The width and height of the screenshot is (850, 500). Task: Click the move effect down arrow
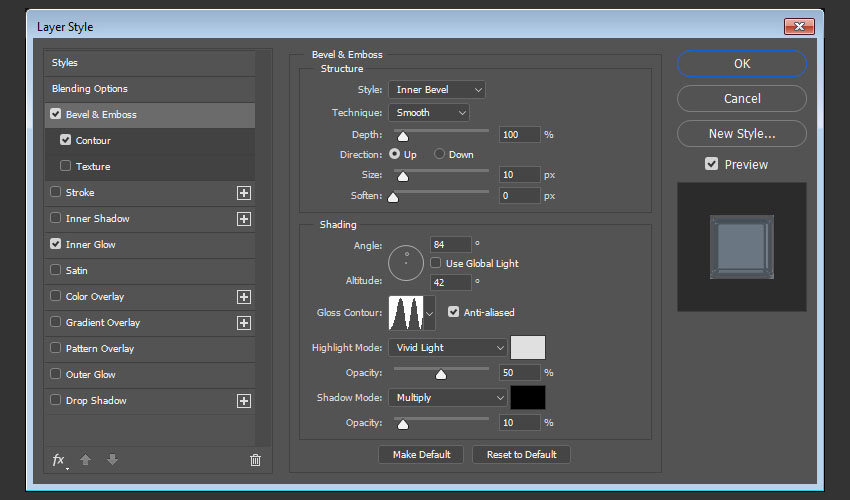pyautogui.click(x=112, y=460)
